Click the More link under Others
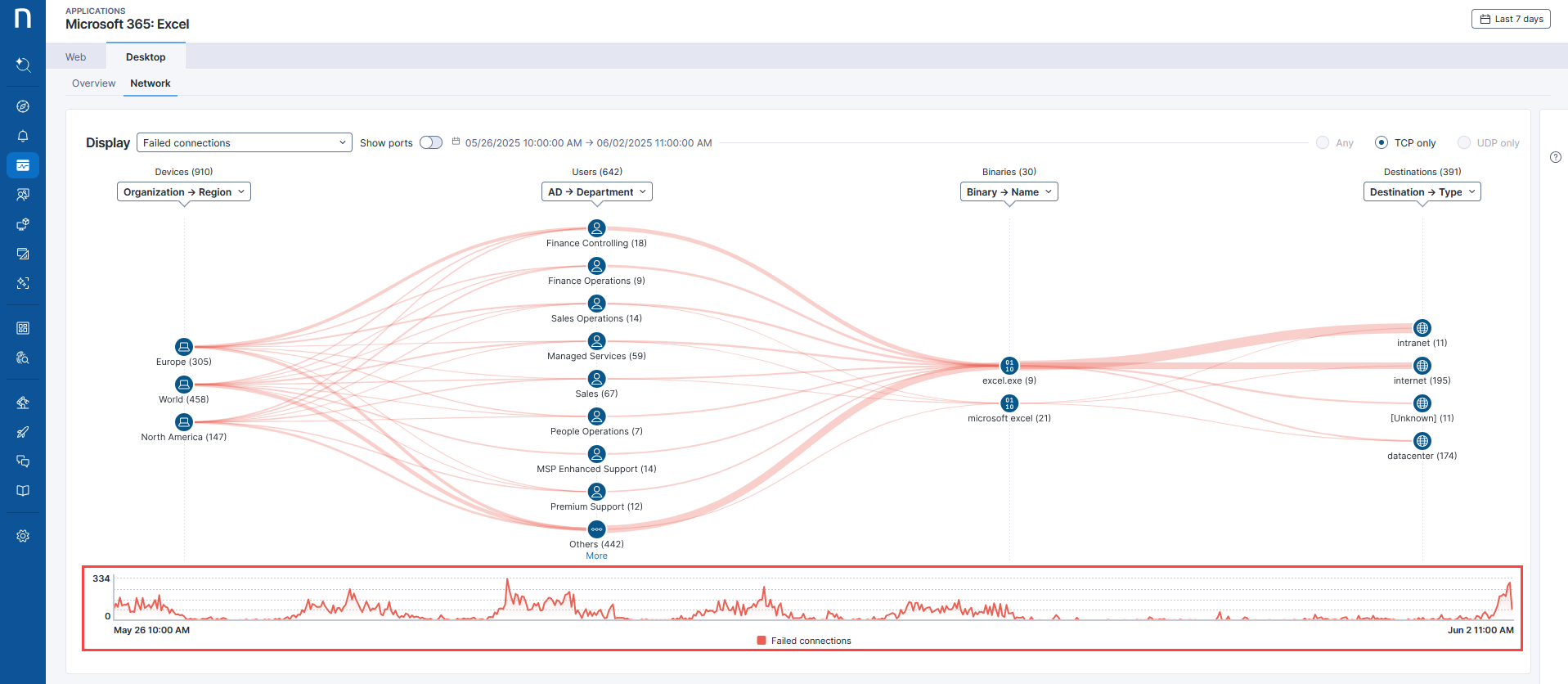 (596, 556)
